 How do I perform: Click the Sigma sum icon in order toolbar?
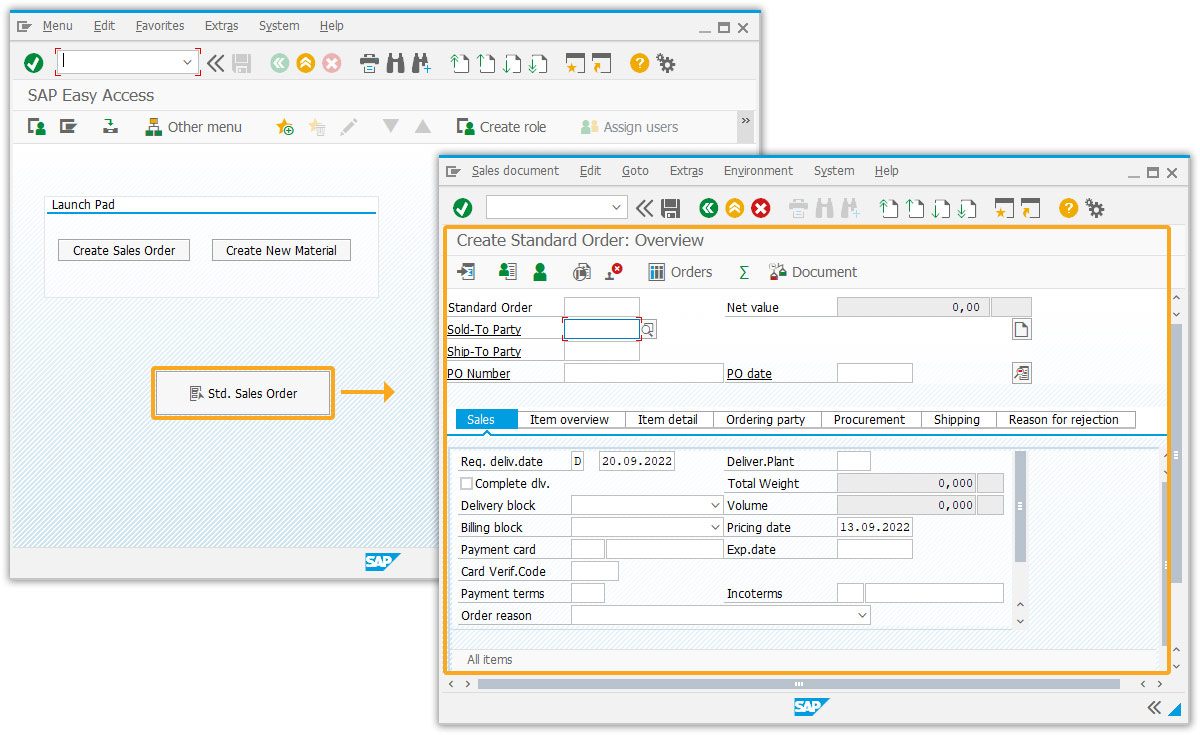click(743, 272)
